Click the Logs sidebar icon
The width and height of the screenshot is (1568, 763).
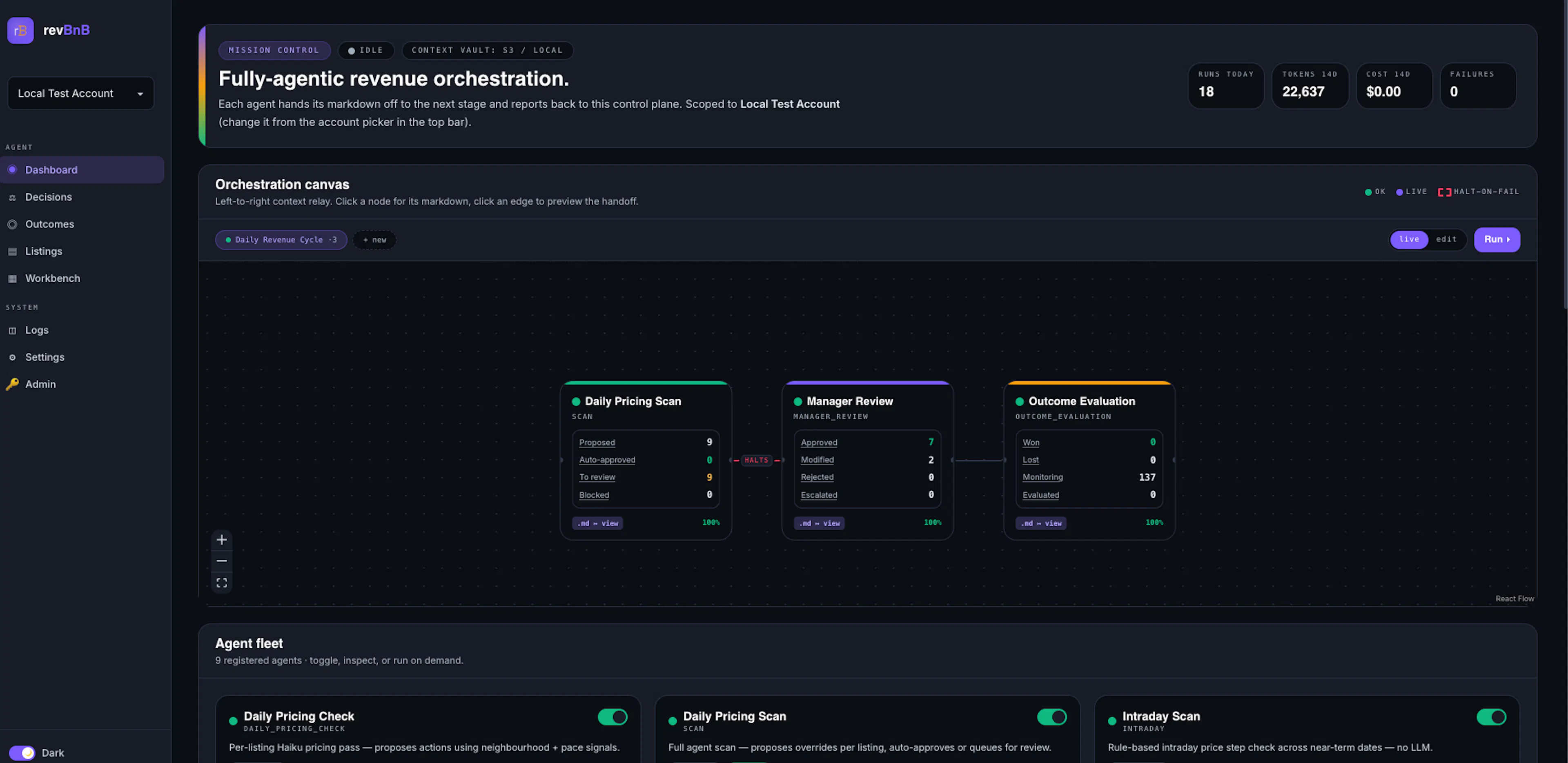tap(12, 330)
